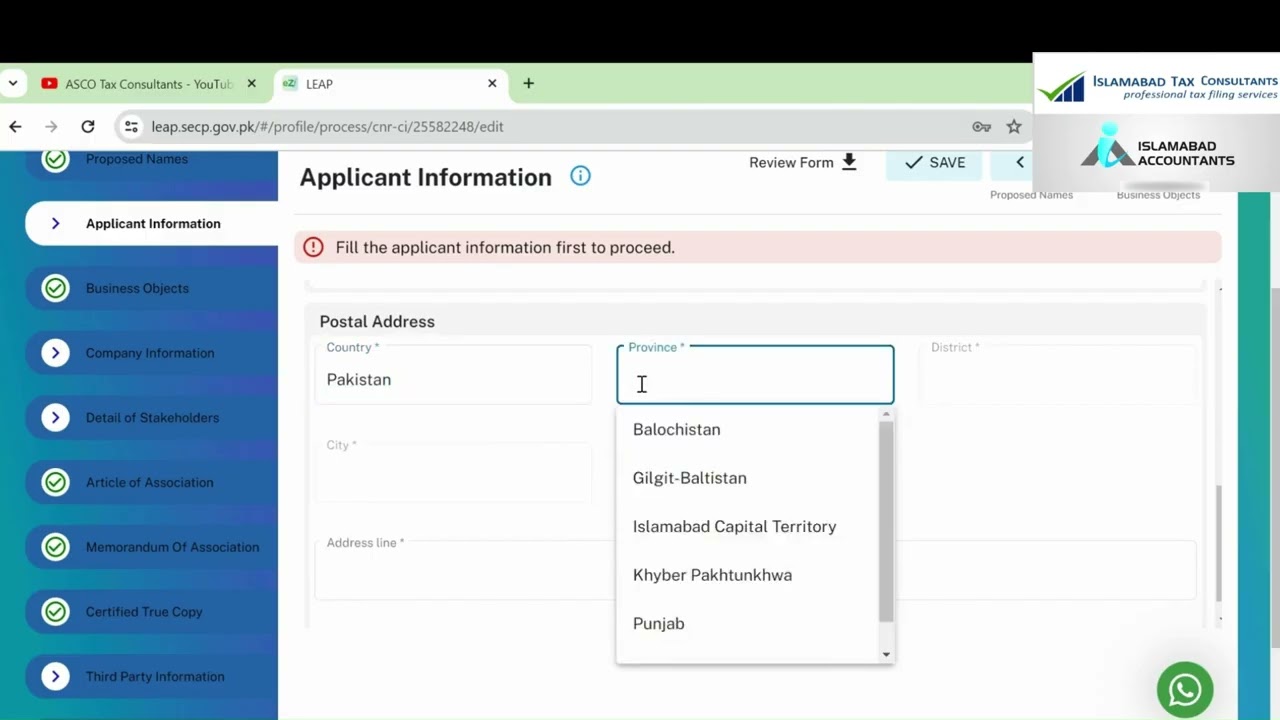Bookmark this page with the star icon

(1014, 126)
